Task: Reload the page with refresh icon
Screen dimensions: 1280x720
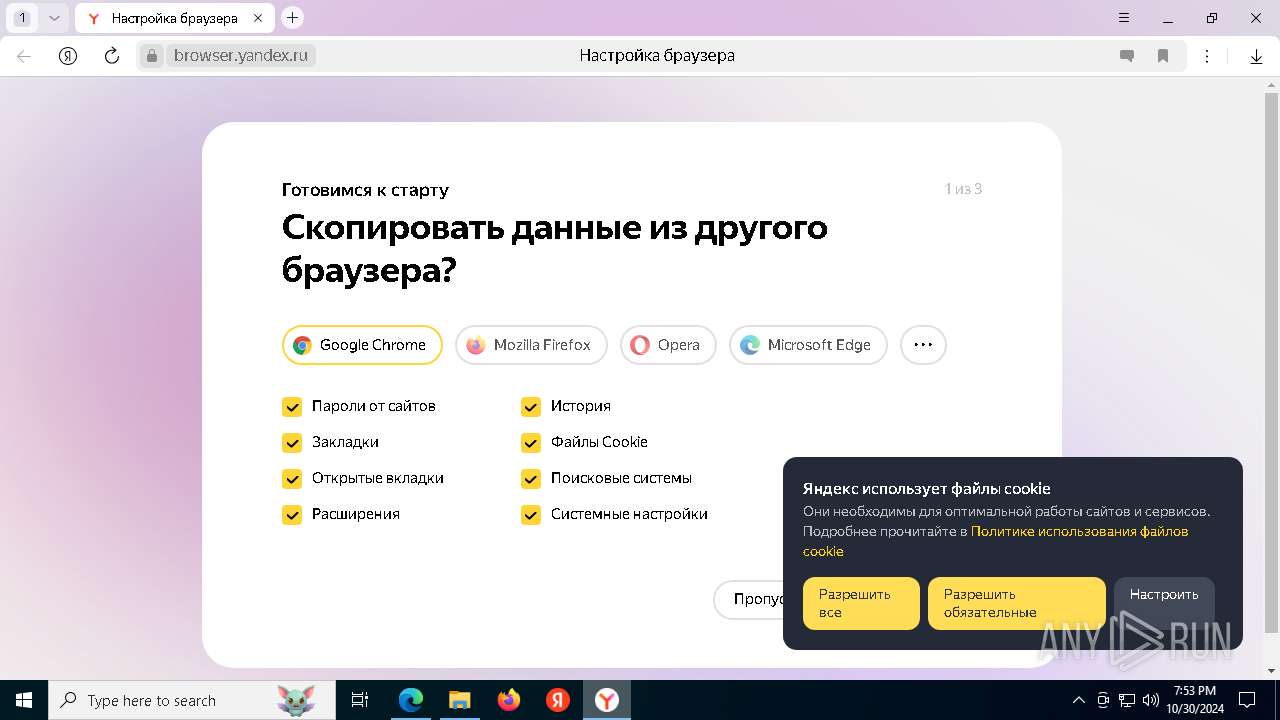Action: coord(112,56)
